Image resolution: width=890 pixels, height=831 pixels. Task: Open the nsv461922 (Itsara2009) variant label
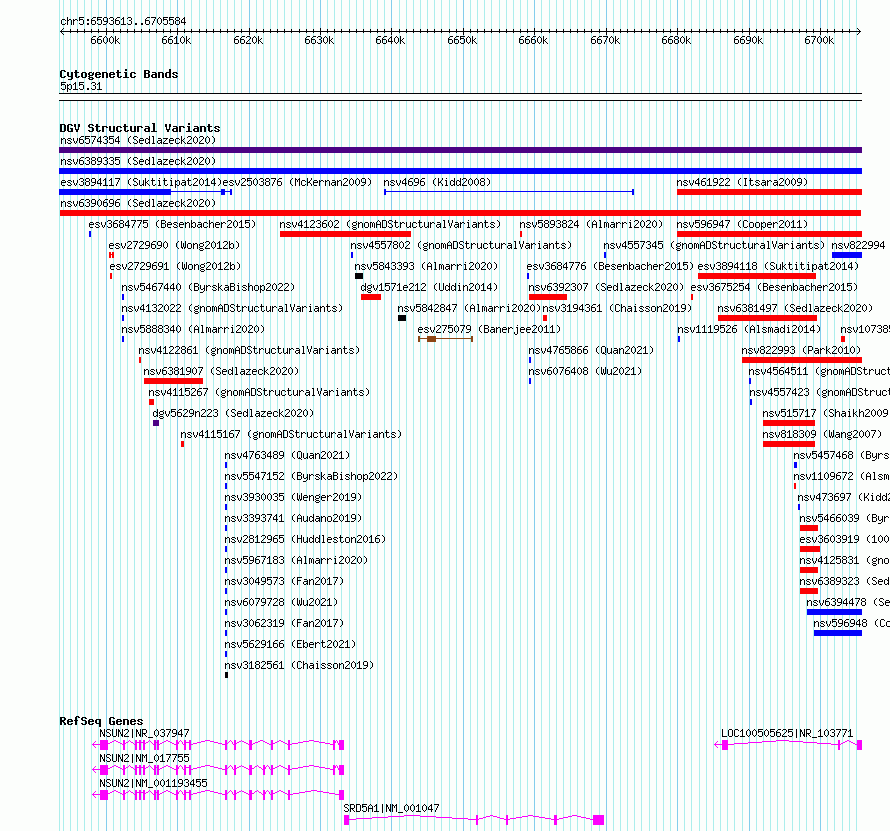[x=742, y=182]
